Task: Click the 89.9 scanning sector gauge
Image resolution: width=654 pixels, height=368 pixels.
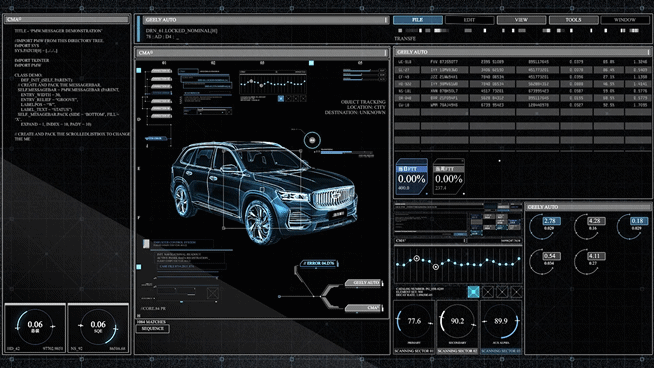Action: click(x=501, y=321)
